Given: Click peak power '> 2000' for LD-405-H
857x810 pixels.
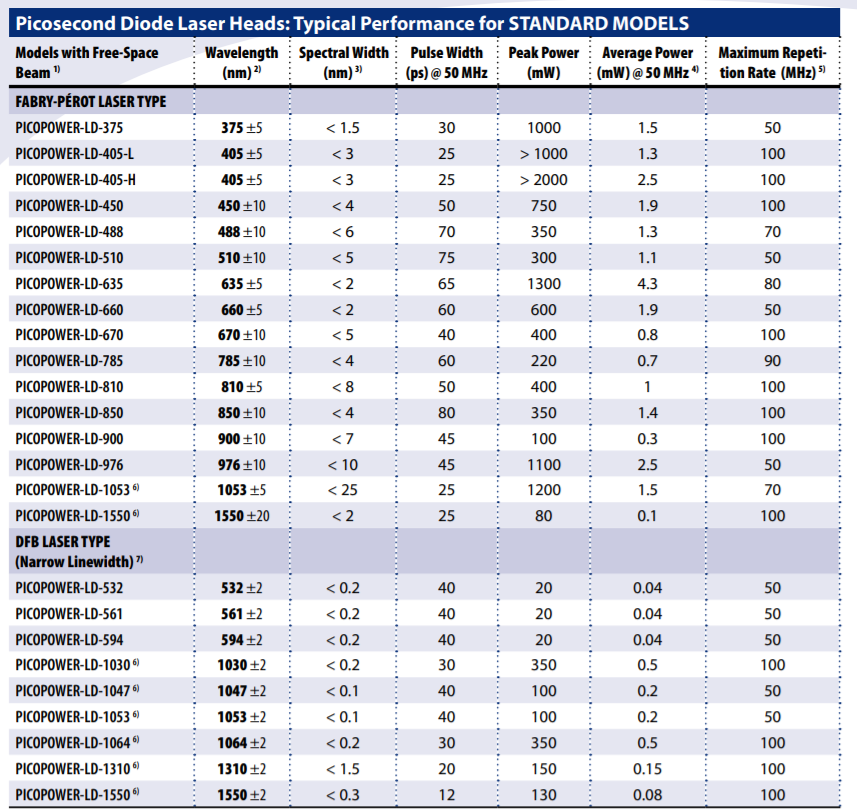Looking at the screenshot, I should (544, 180).
